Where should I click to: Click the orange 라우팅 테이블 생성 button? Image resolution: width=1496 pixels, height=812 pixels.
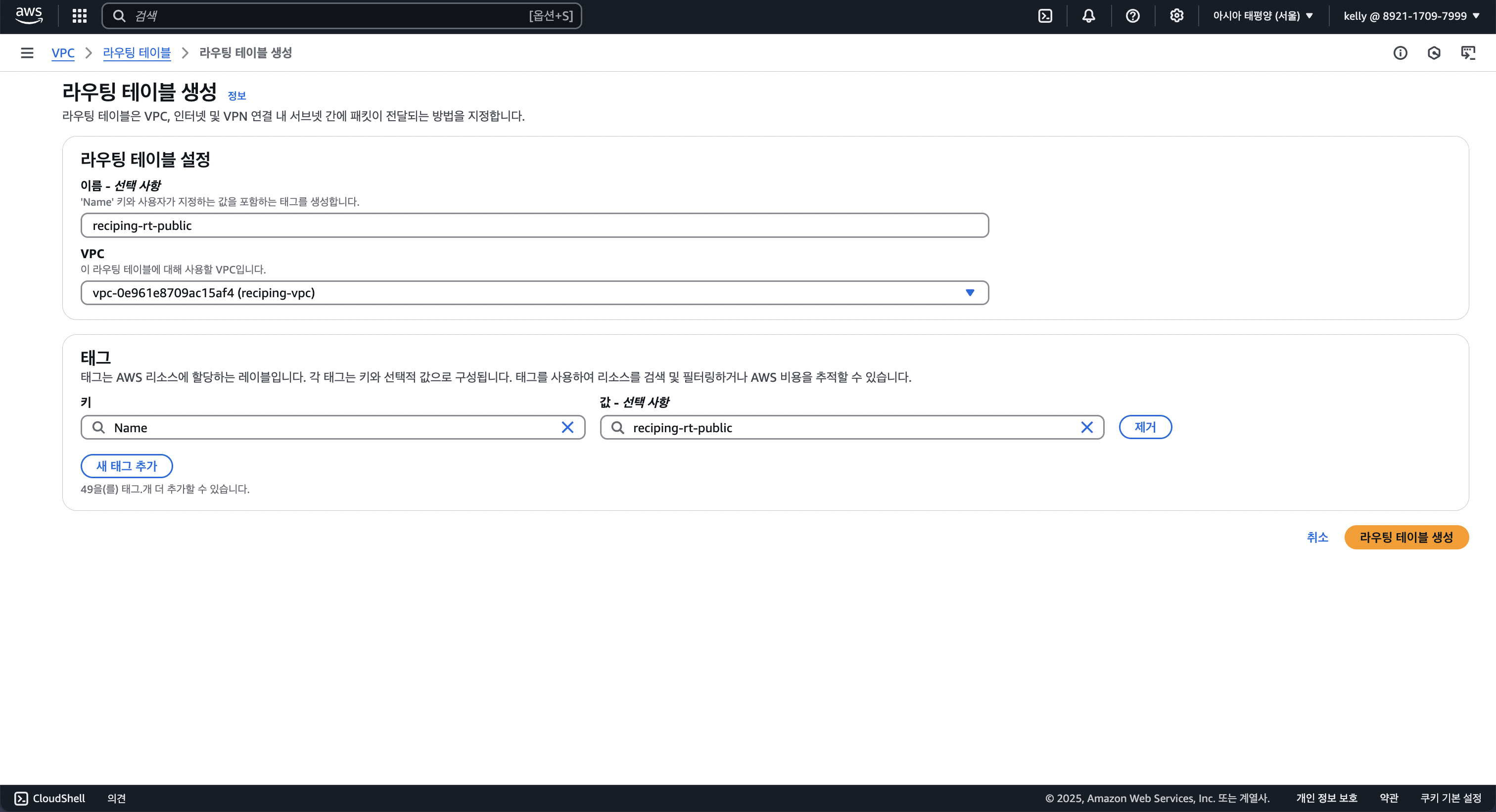coord(1406,537)
